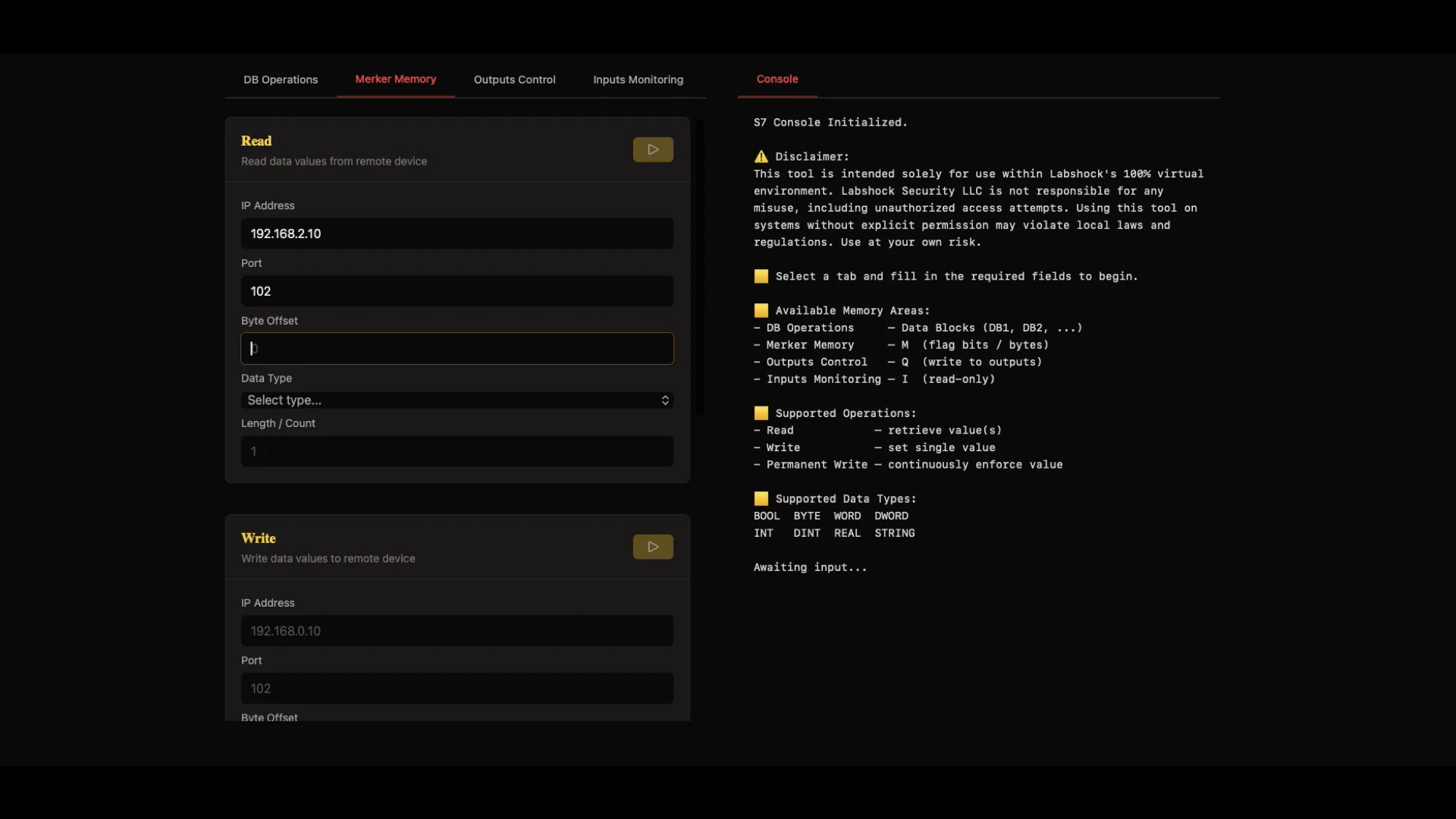1456x819 pixels.
Task: Click the 'Inputs Monitoring – I (read-only)' line
Action: [874, 379]
